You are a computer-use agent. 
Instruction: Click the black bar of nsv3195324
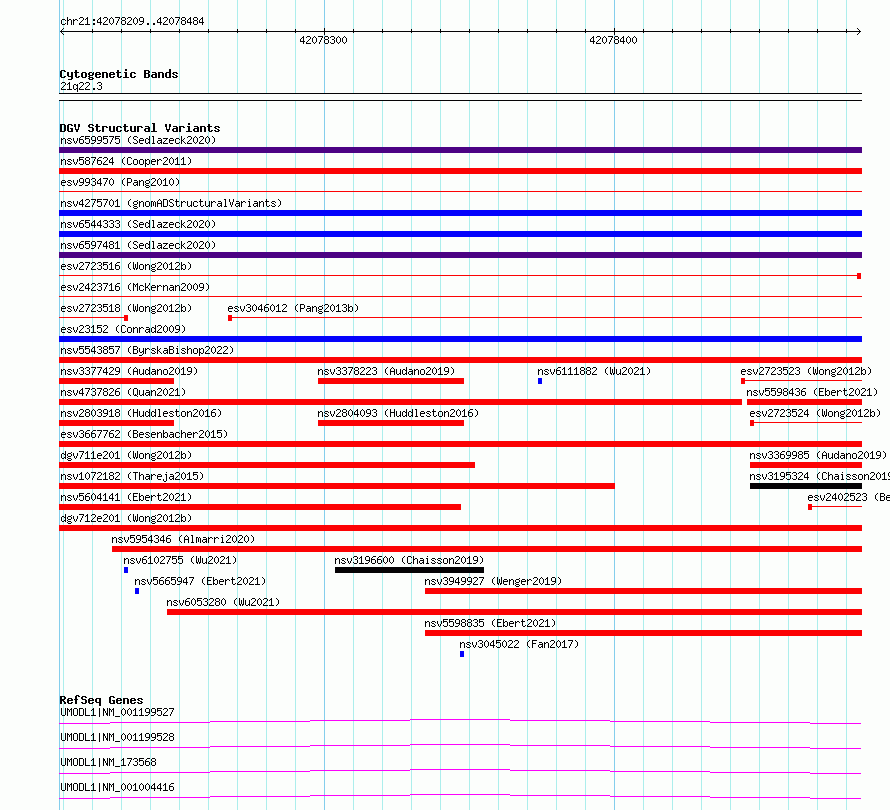click(806, 486)
